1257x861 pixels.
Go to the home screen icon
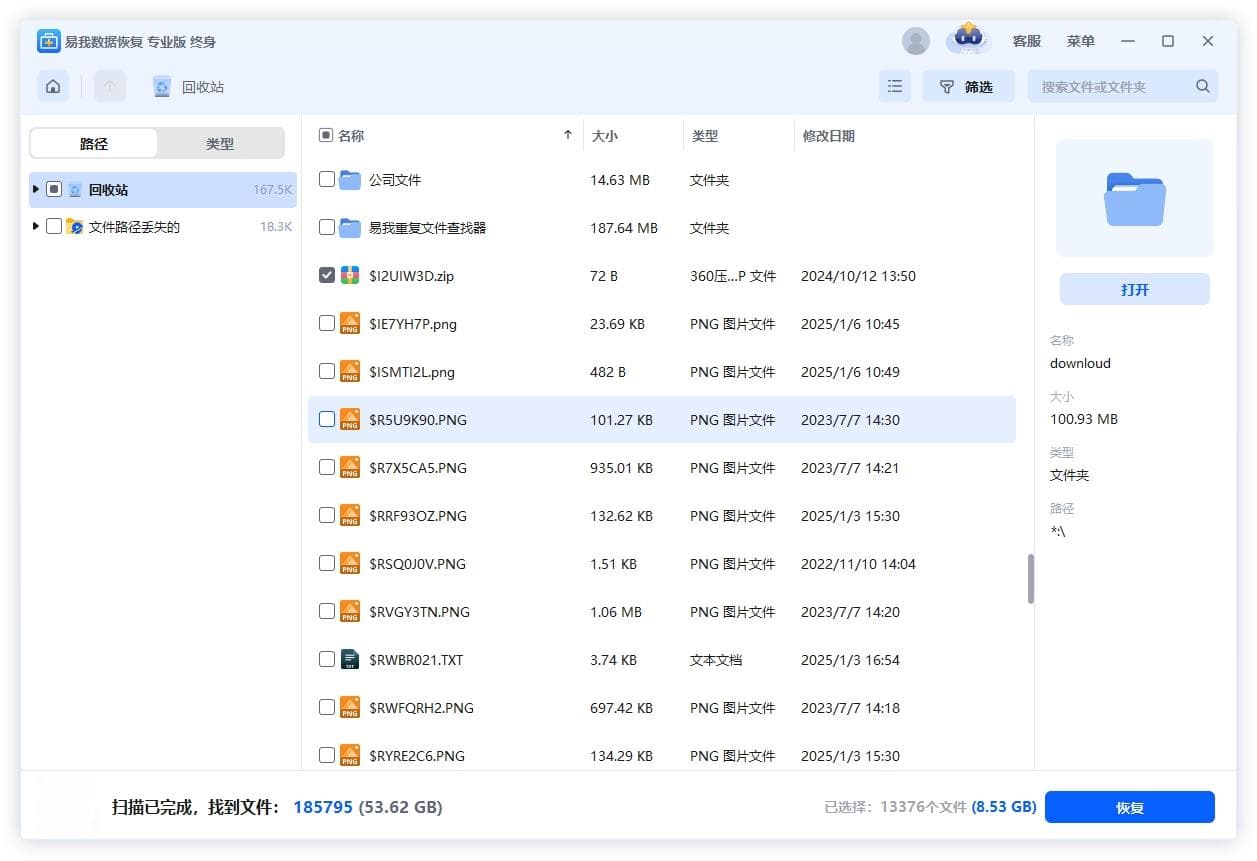pyautogui.click(x=53, y=87)
